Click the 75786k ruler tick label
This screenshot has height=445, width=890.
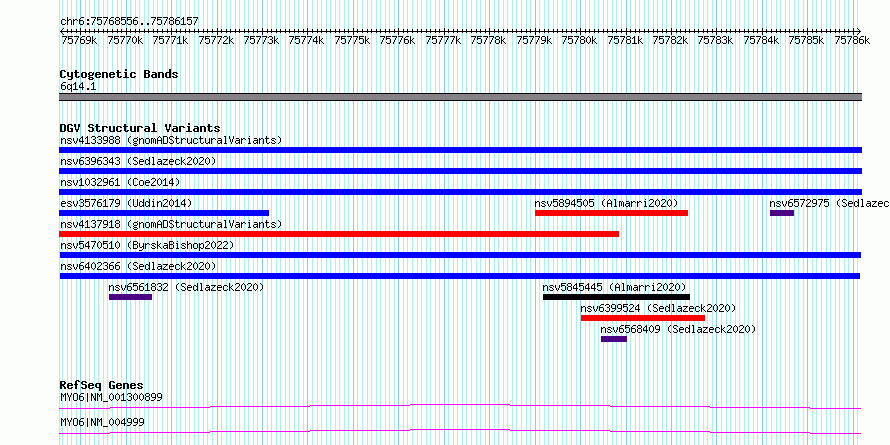[852, 40]
